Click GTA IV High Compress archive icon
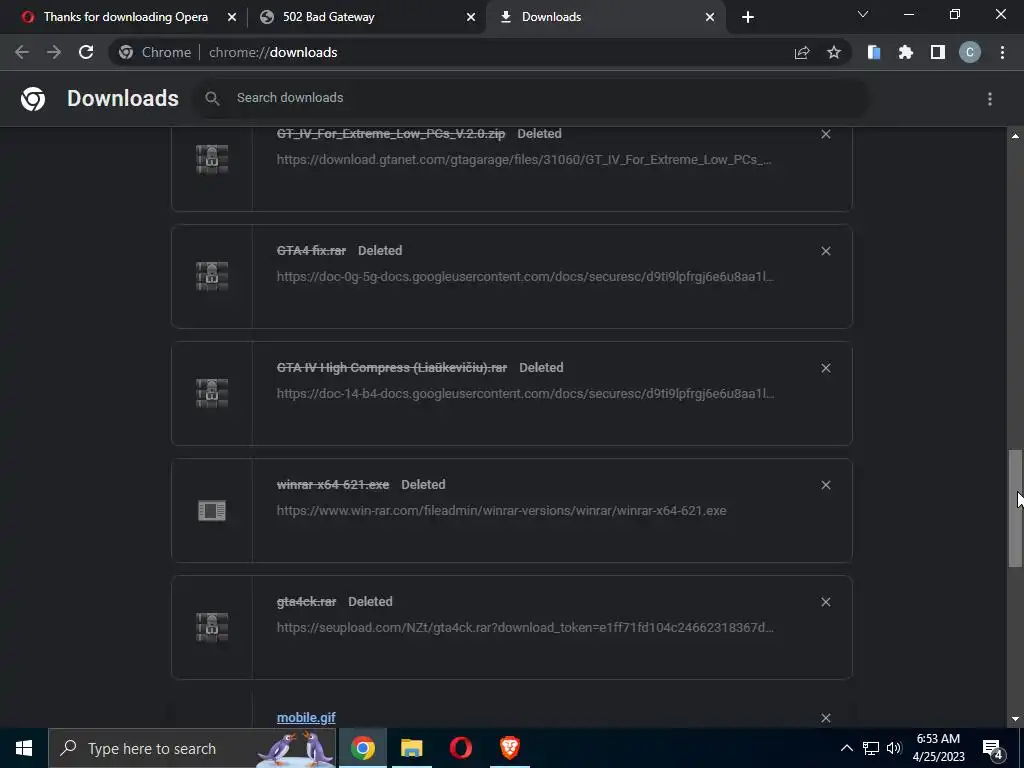1024x768 pixels. [212, 393]
